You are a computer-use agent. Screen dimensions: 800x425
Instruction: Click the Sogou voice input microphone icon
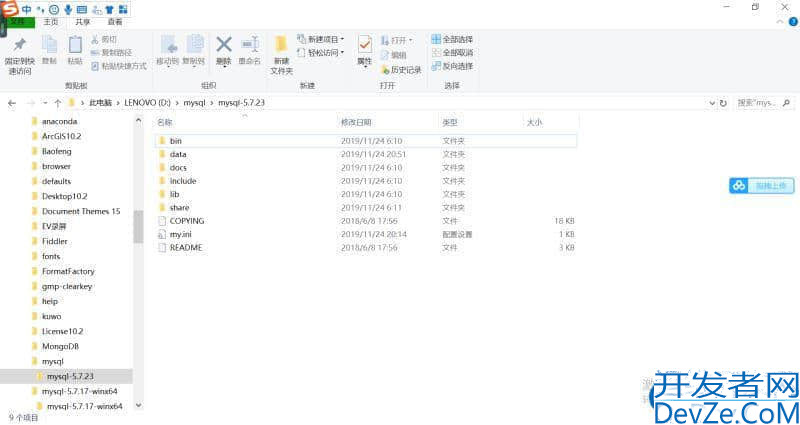click(67, 8)
